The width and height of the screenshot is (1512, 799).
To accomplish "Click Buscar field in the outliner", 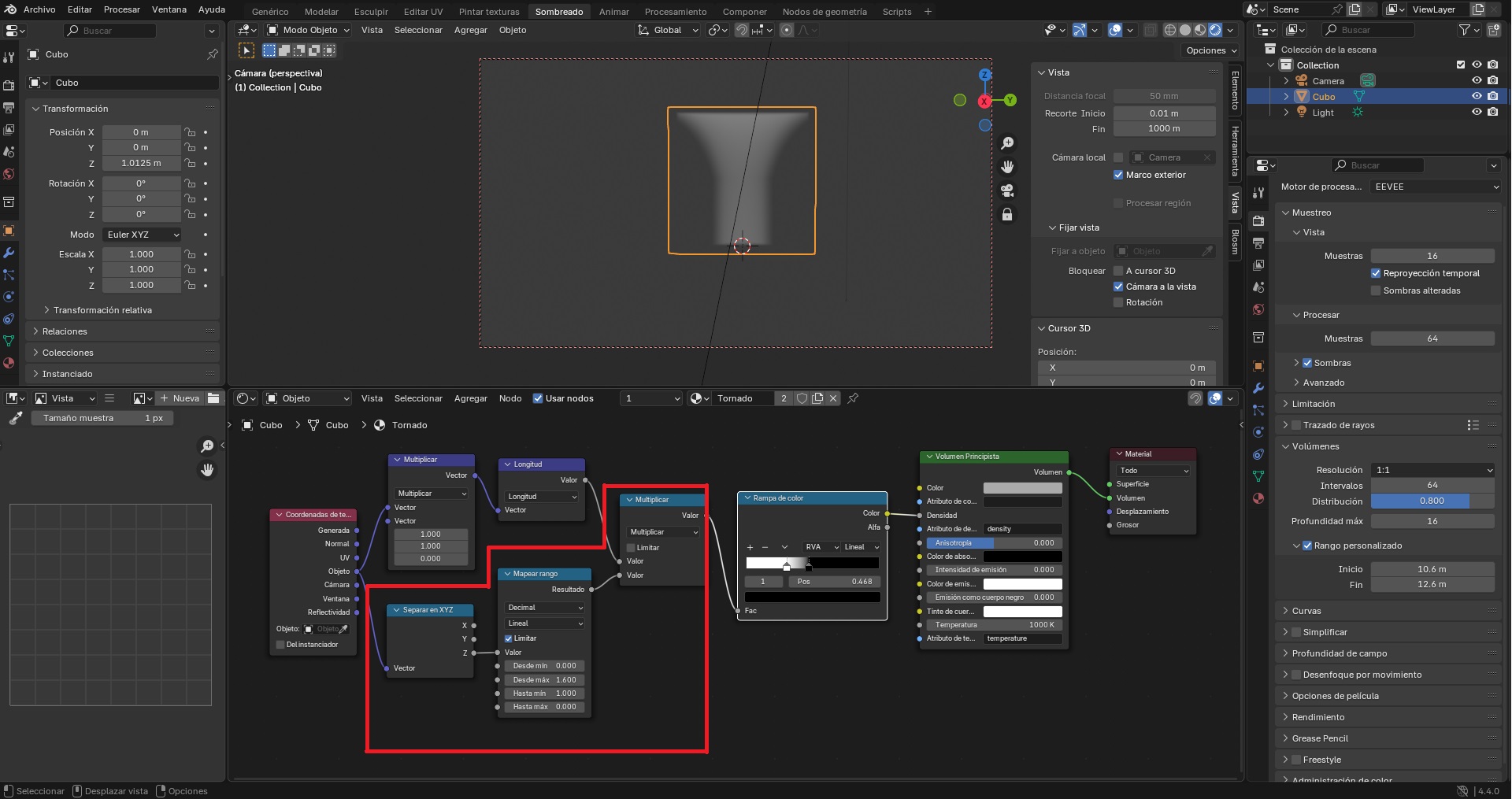I will coord(1370,30).
